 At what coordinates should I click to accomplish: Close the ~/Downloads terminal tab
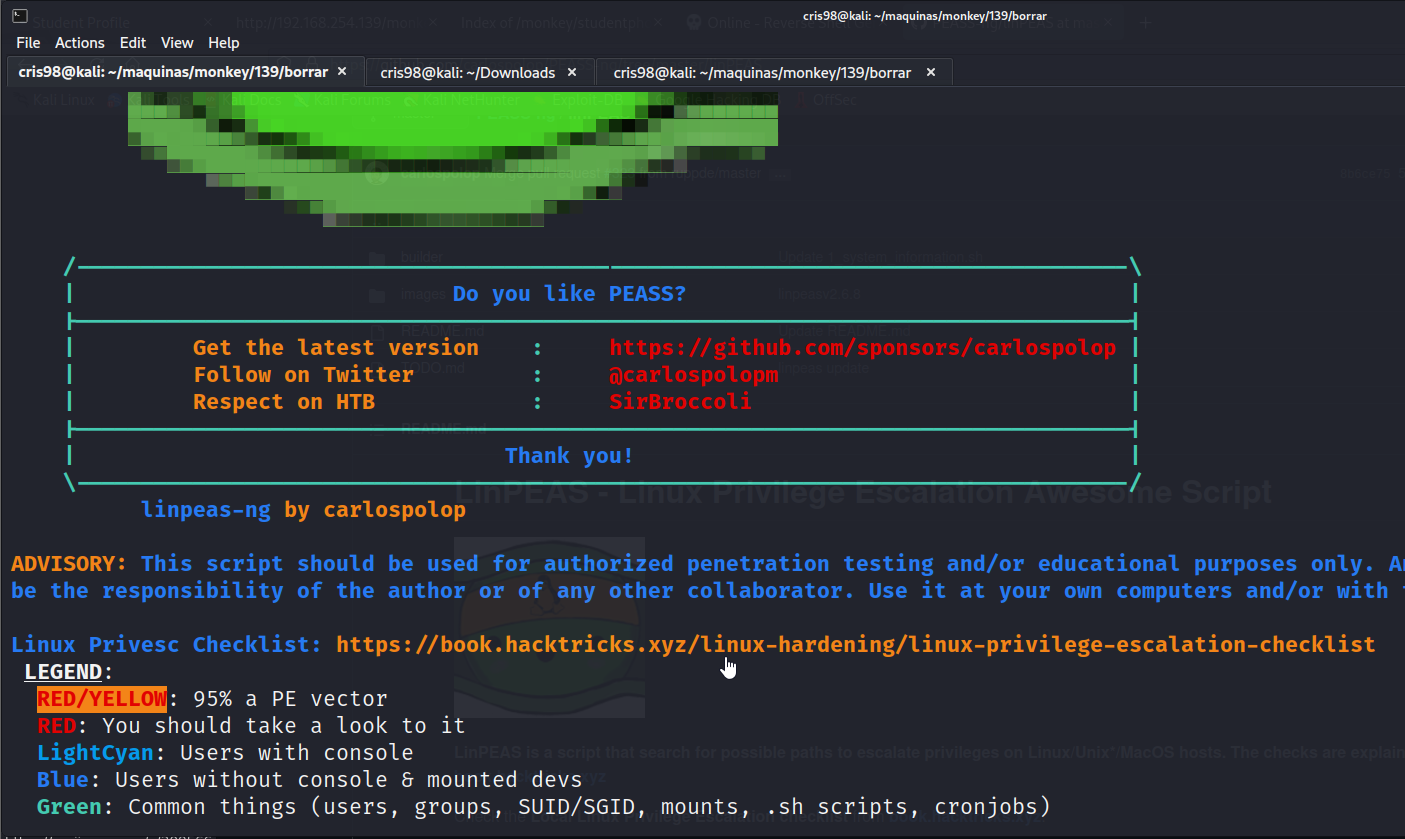(573, 72)
